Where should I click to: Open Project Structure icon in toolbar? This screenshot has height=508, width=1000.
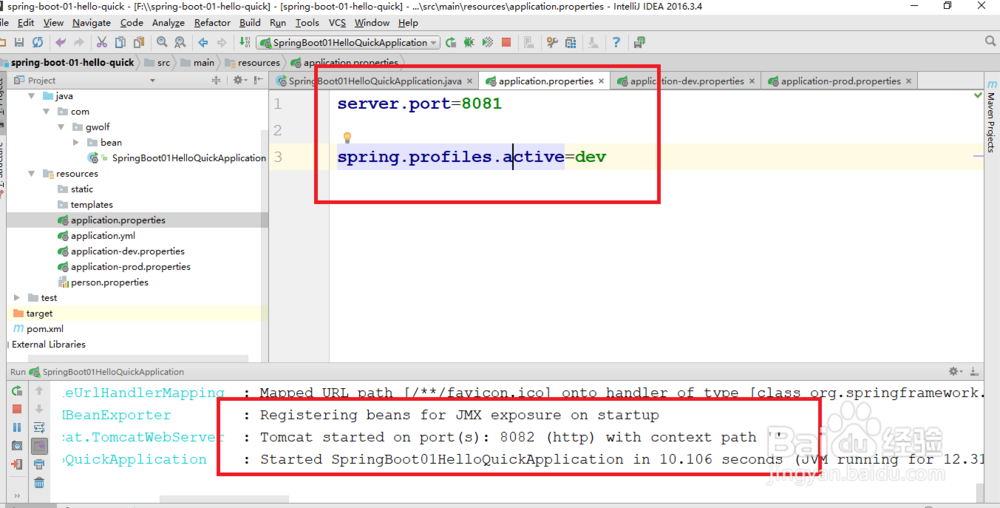571,43
